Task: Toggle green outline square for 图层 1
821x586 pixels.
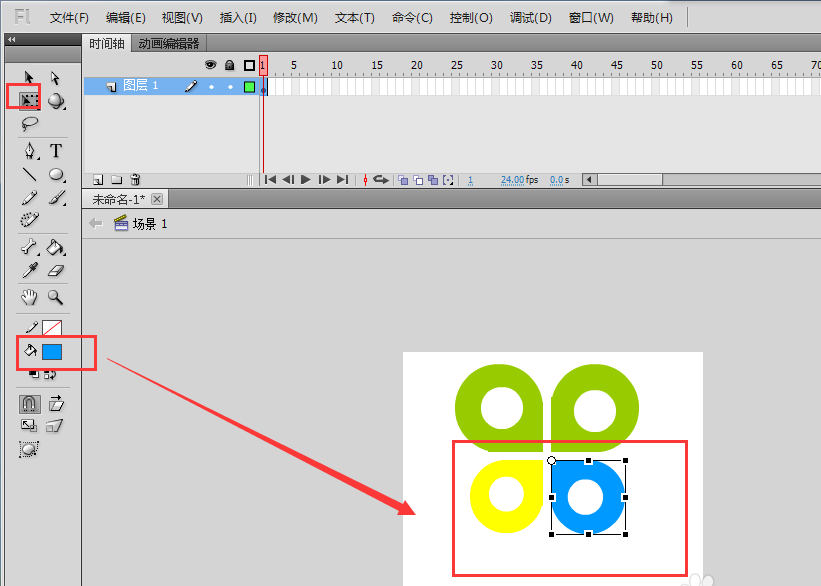Action: 249,87
